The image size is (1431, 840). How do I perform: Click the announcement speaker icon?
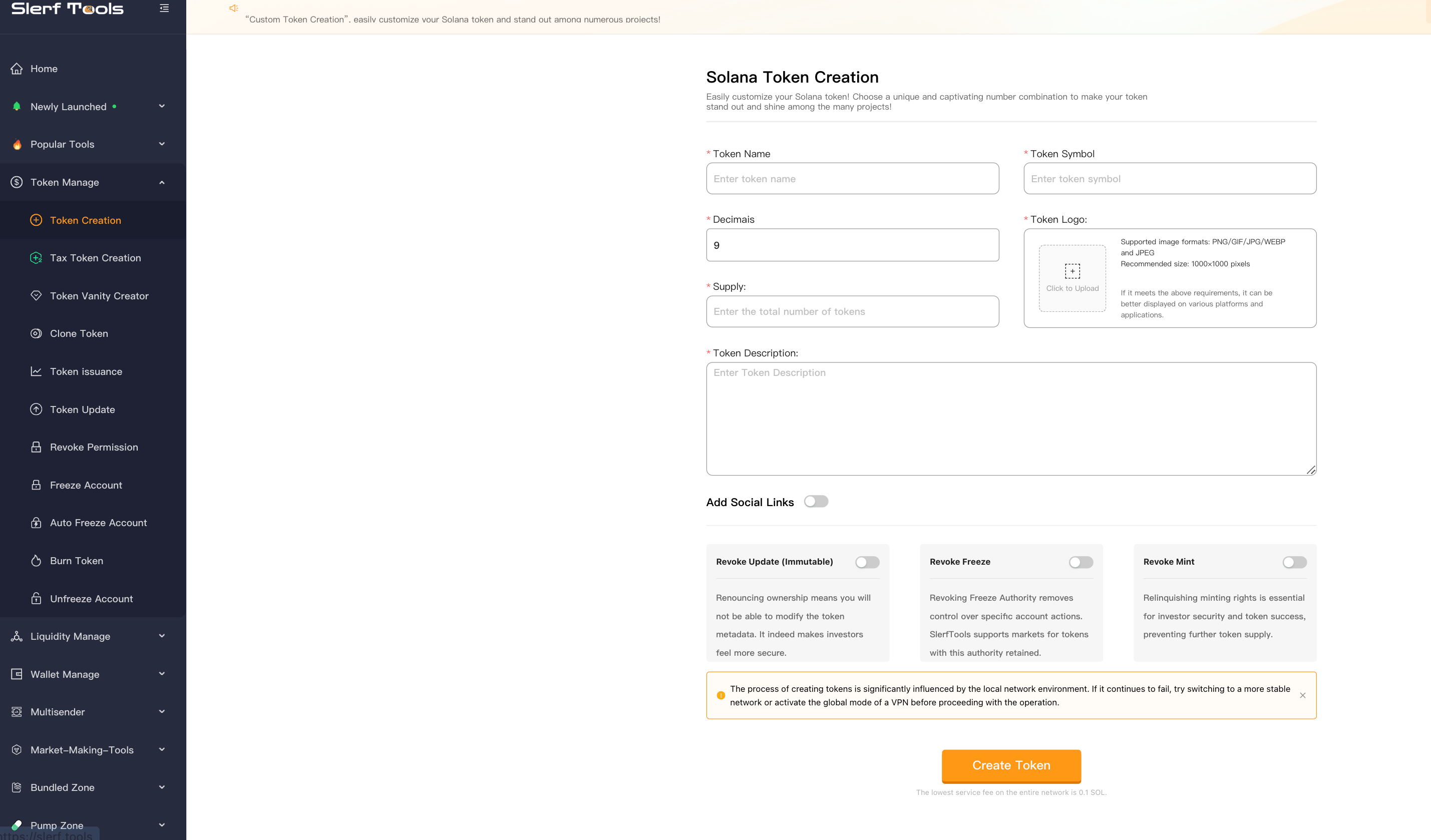[x=233, y=8]
